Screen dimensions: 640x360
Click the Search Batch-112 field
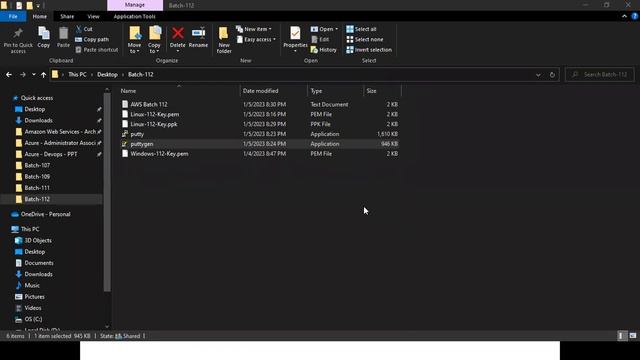pos(600,75)
